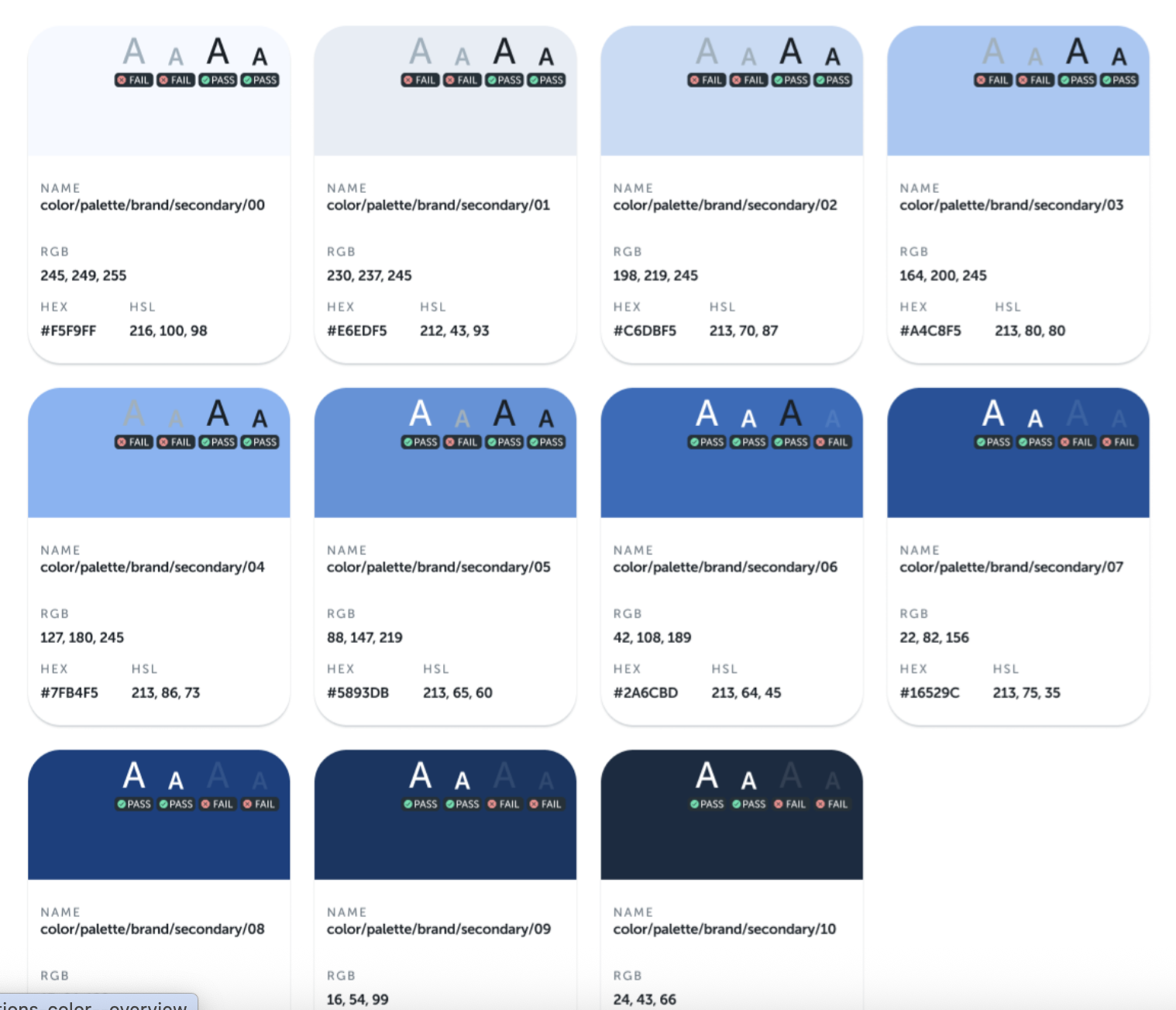Click the hex value #2A6CBD
Image resolution: width=1176 pixels, height=1010 pixels.
(645, 692)
